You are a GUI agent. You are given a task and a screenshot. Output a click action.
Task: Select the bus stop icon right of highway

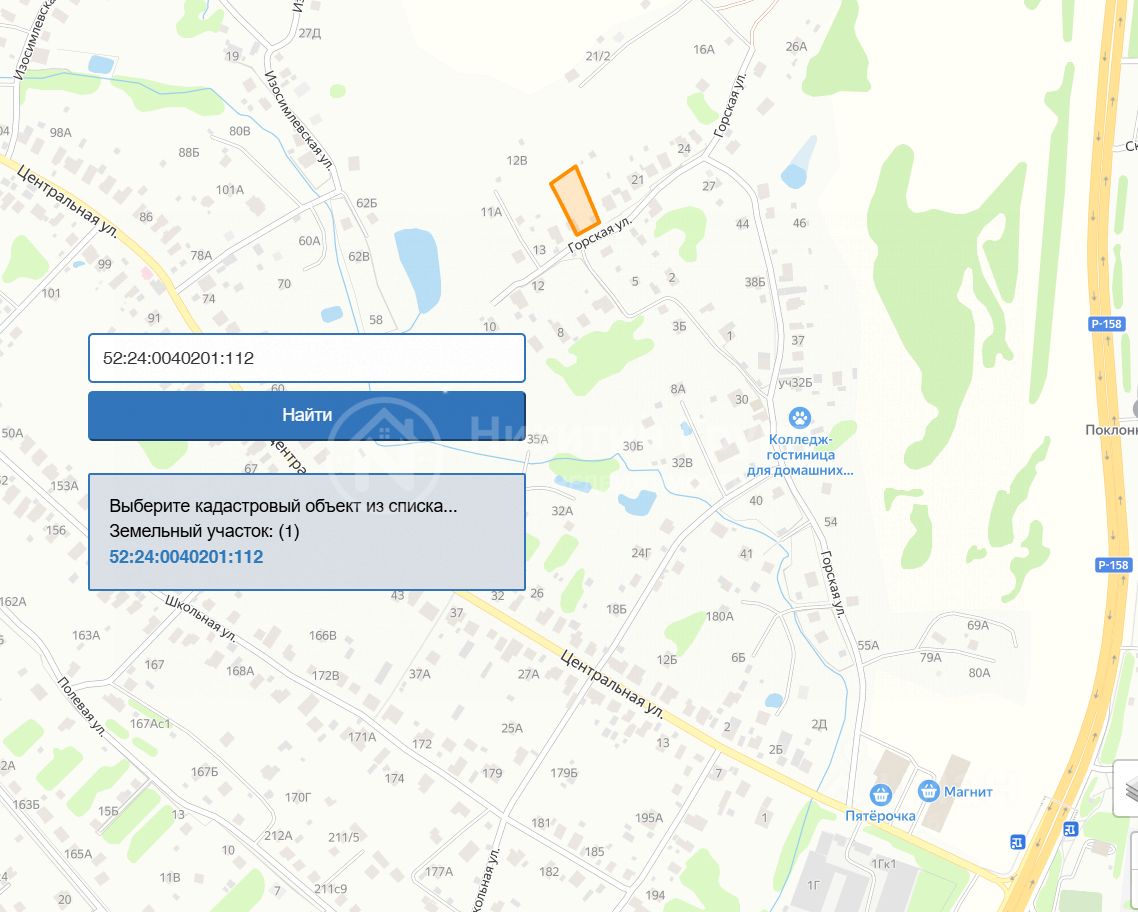pyautogui.click(x=1071, y=829)
